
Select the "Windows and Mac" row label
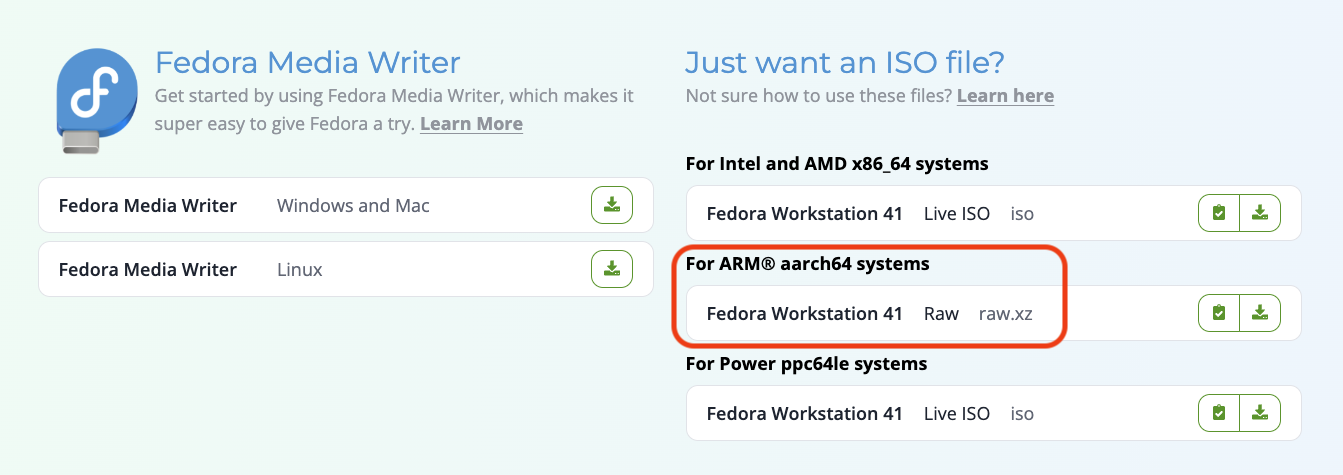353,206
